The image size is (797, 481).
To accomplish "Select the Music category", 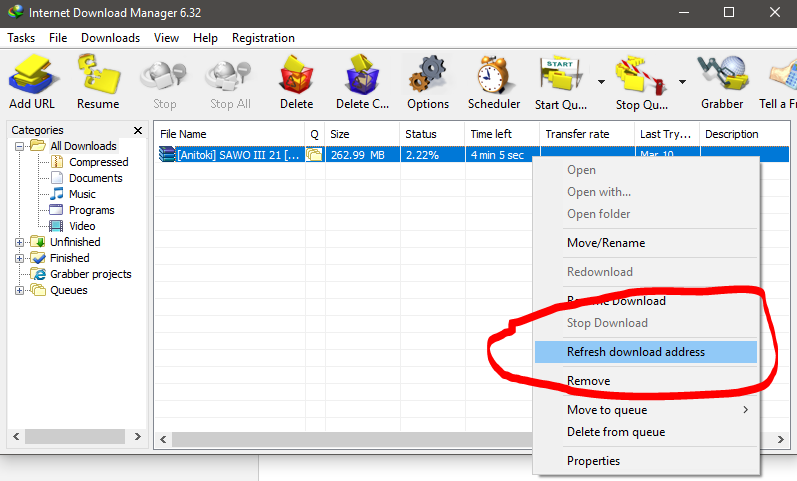I will point(82,194).
